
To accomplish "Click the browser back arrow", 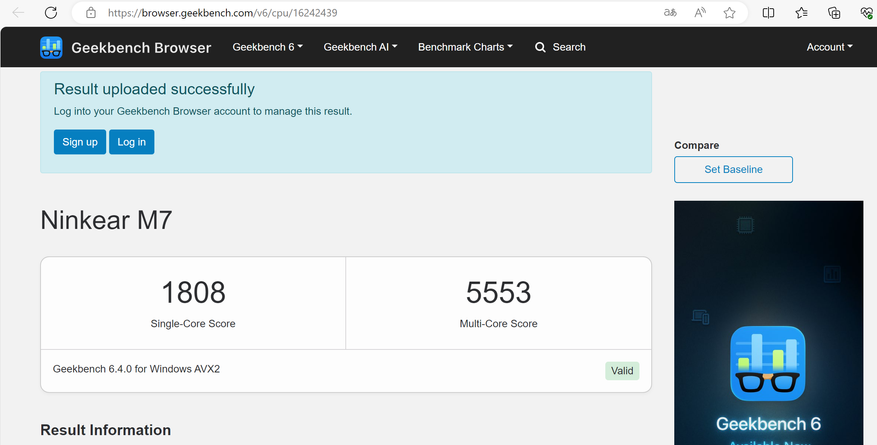I will click(18, 12).
